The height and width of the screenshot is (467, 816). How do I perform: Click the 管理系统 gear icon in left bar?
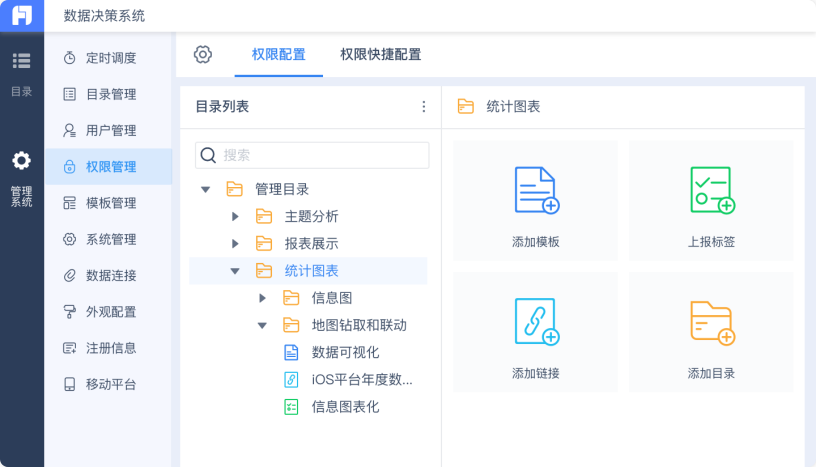(x=21, y=161)
